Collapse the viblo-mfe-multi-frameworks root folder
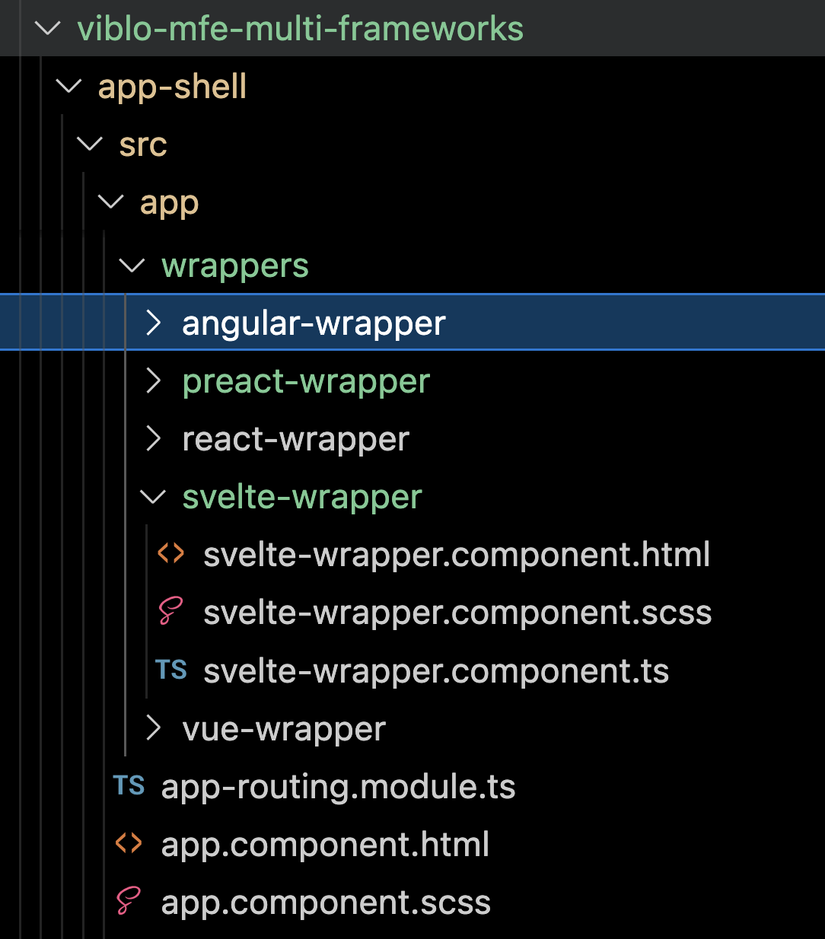 [47, 29]
